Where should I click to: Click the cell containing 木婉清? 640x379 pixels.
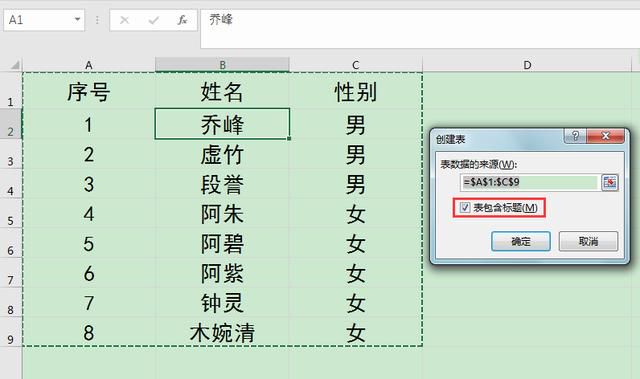222,332
